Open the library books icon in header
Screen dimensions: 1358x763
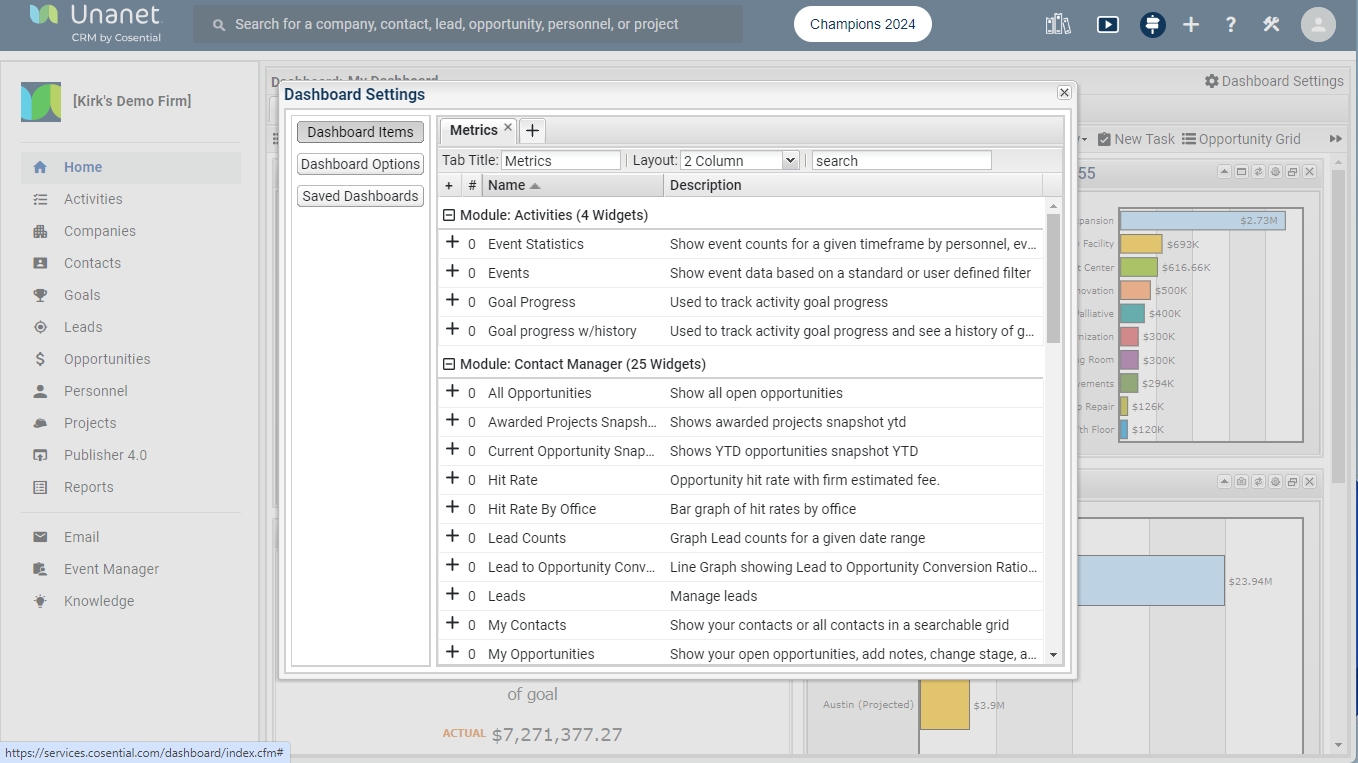[x=1058, y=24]
